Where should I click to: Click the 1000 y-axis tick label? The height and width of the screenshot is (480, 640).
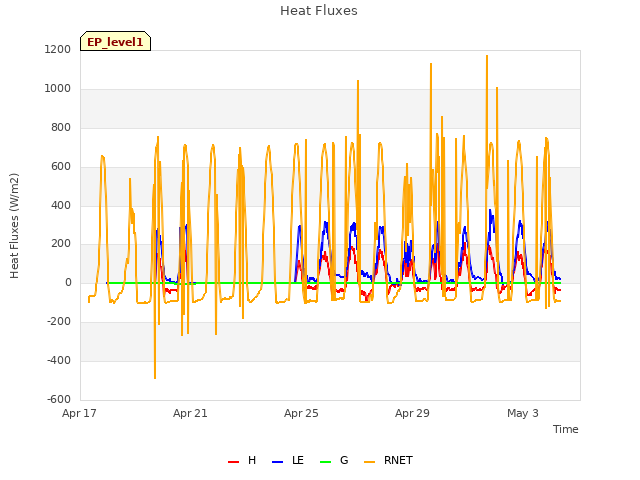[58, 89]
